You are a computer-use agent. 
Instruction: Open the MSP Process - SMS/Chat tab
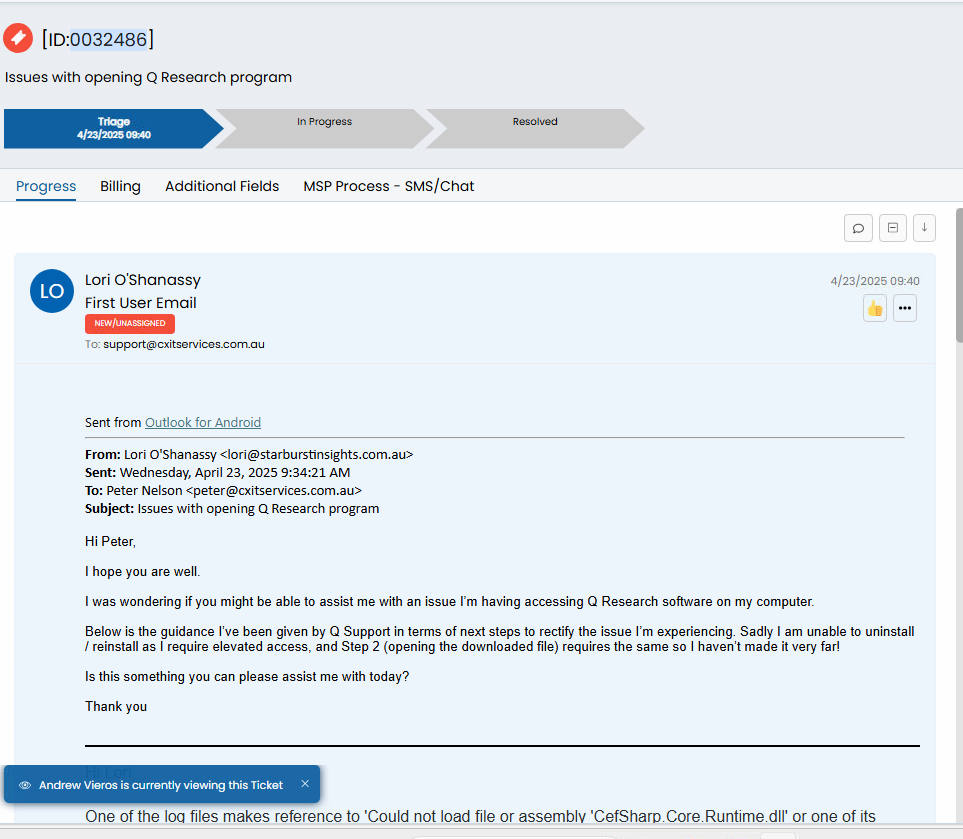coord(389,186)
